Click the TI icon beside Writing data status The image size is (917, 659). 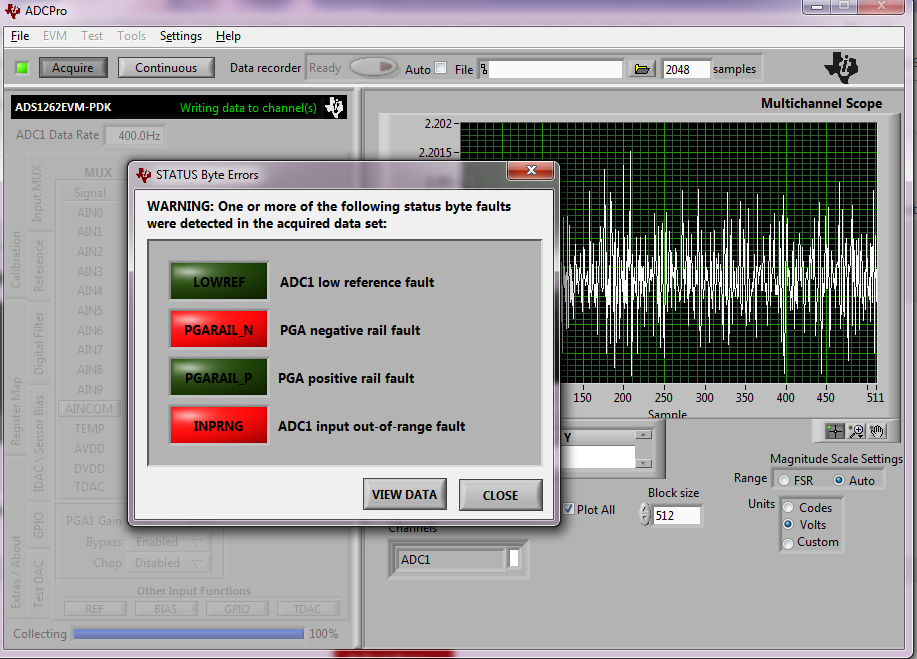(335, 107)
